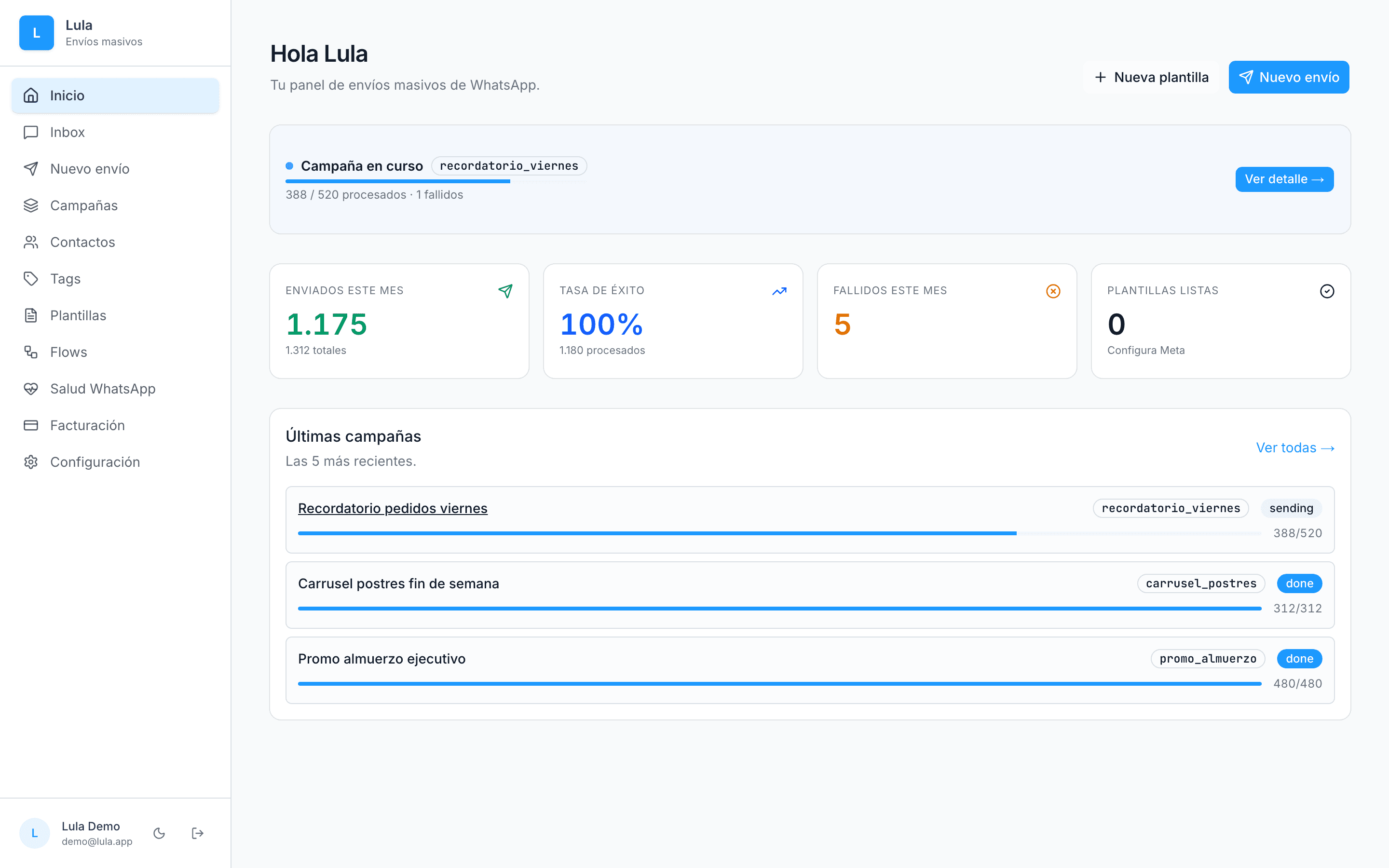Open Salud WhatsApp heart icon
Image resolution: width=1389 pixels, height=868 pixels.
click(31, 389)
